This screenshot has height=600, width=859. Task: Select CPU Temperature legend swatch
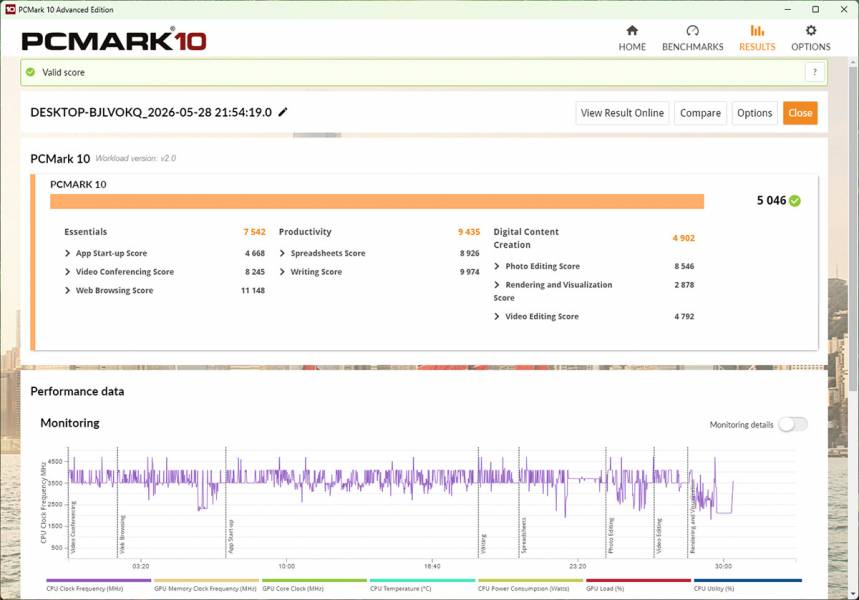click(422, 580)
